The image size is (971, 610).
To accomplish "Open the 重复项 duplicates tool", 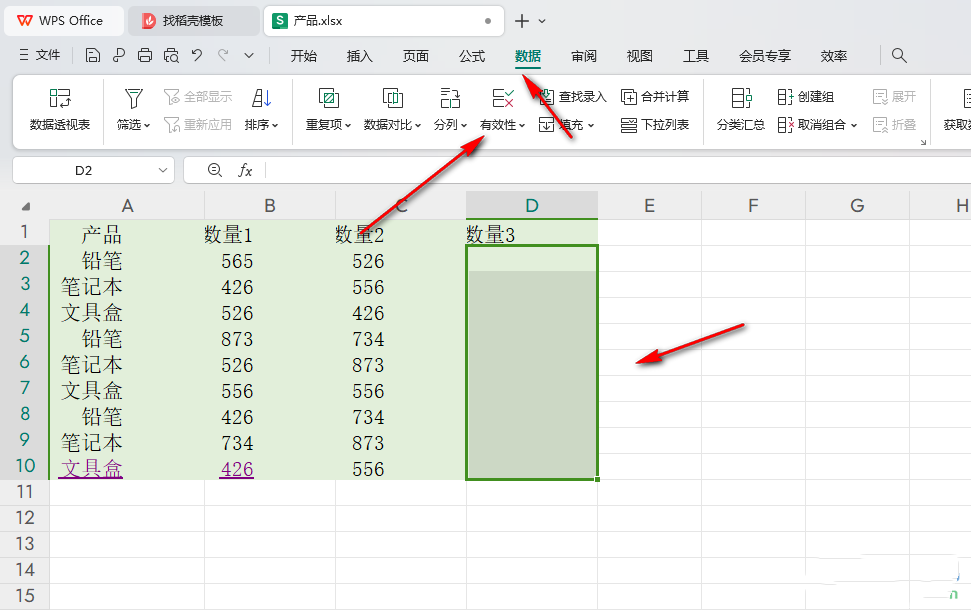I will 328,110.
